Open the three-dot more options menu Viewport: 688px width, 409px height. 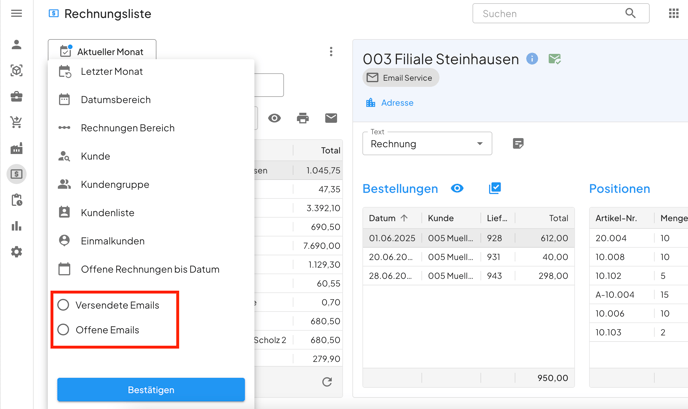(x=331, y=52)
